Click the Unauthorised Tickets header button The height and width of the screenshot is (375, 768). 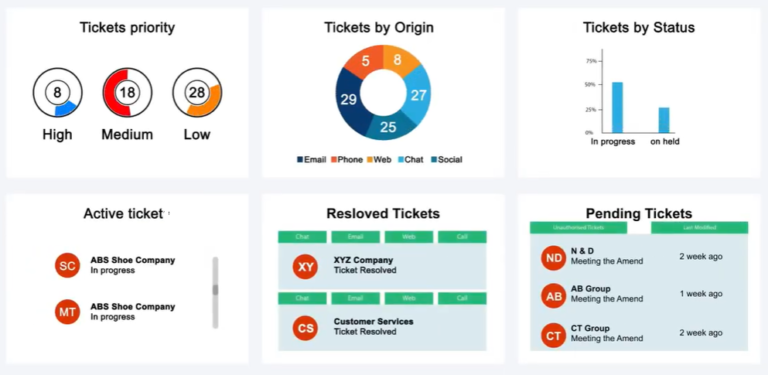tap(578, 228)
